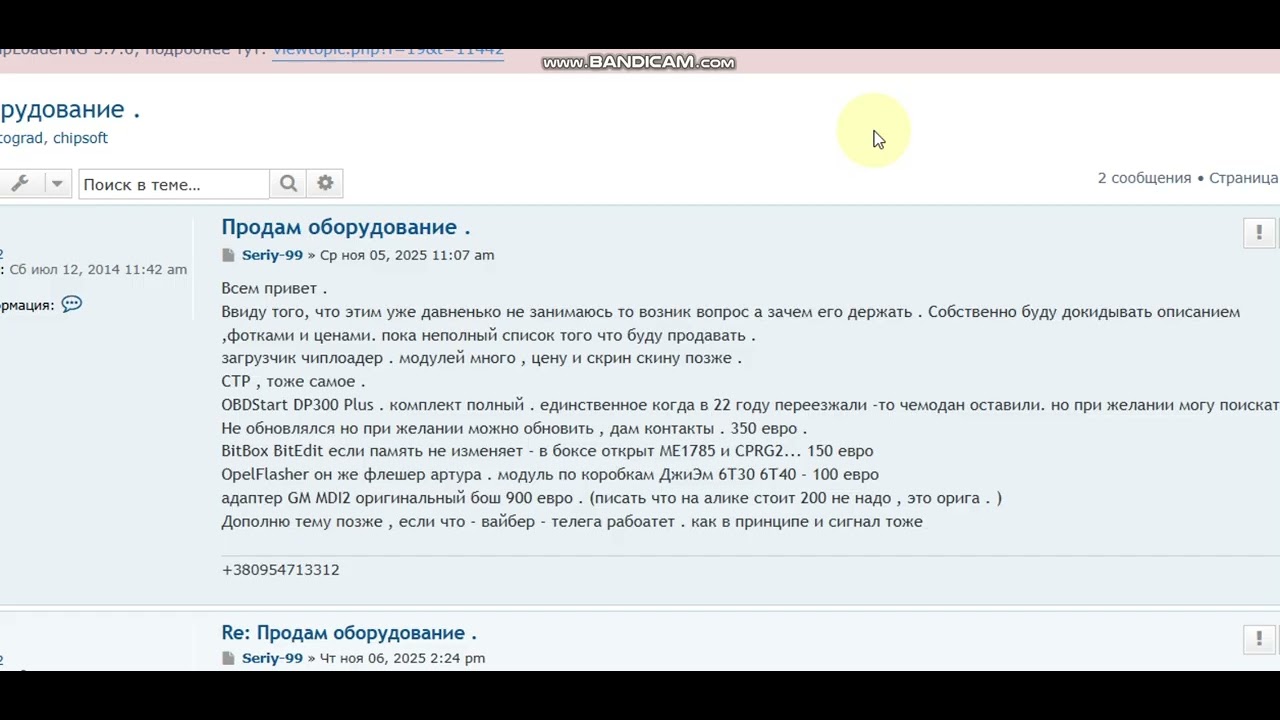Open Seriy-99 profile in reply post

click(x=272, y=658)
